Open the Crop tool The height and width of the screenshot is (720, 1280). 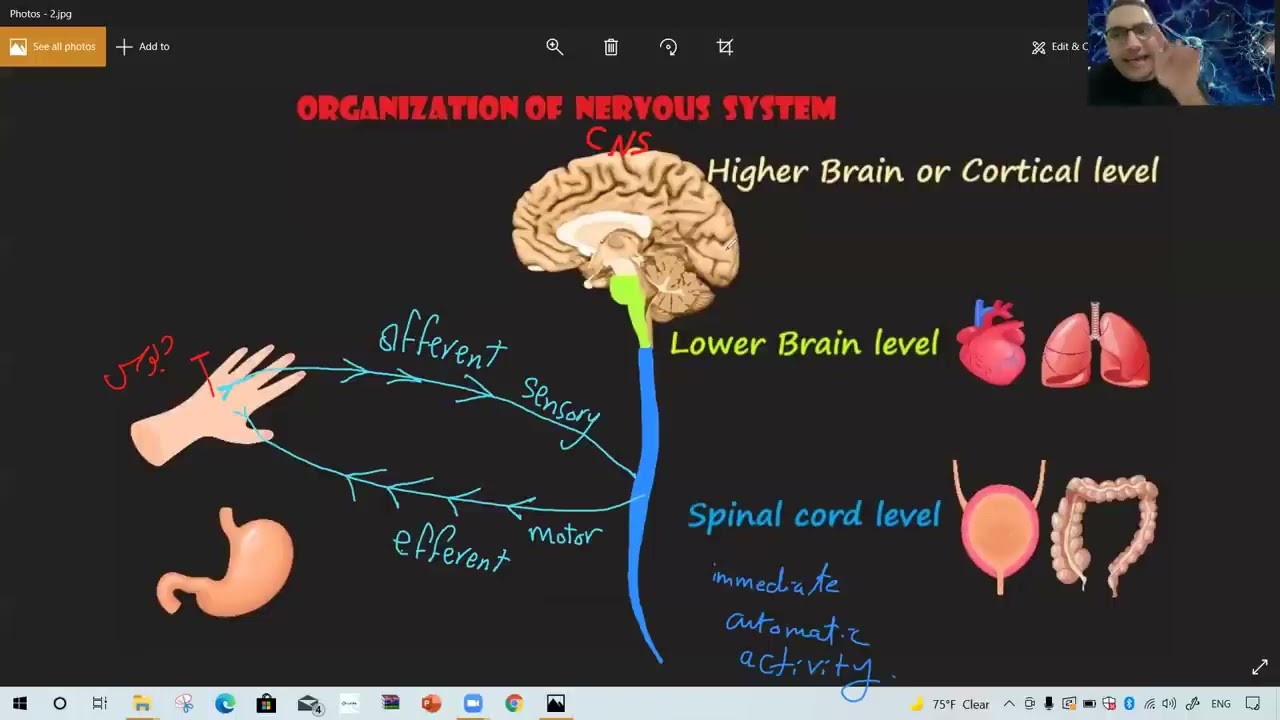[725, 47]
